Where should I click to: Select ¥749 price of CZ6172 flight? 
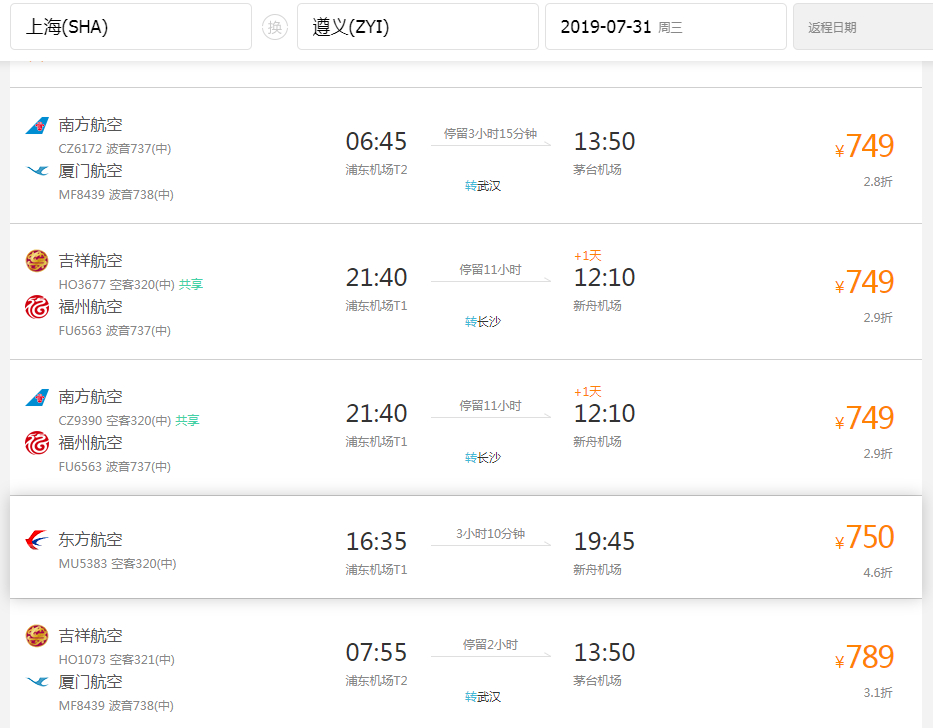tap(864, 146)
